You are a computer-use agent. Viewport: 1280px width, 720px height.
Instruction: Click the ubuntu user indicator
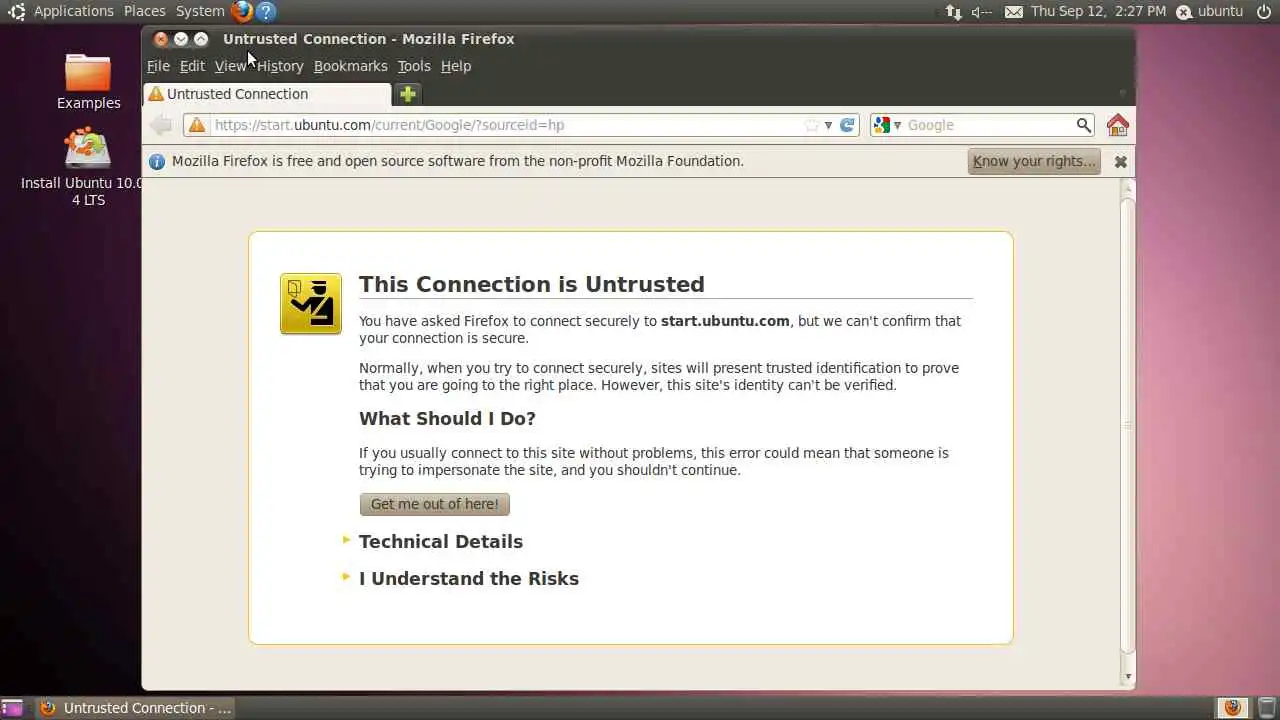1210,11
